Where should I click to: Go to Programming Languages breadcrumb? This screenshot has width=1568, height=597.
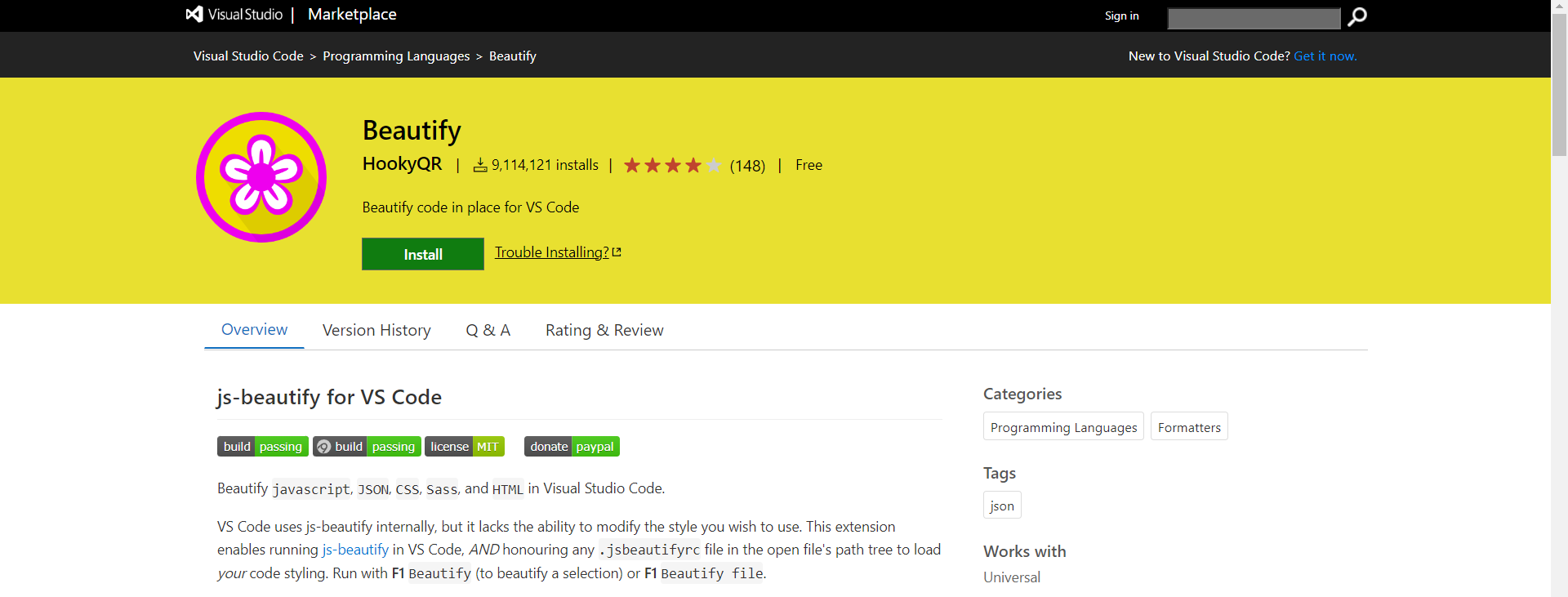tap(396, 56)
